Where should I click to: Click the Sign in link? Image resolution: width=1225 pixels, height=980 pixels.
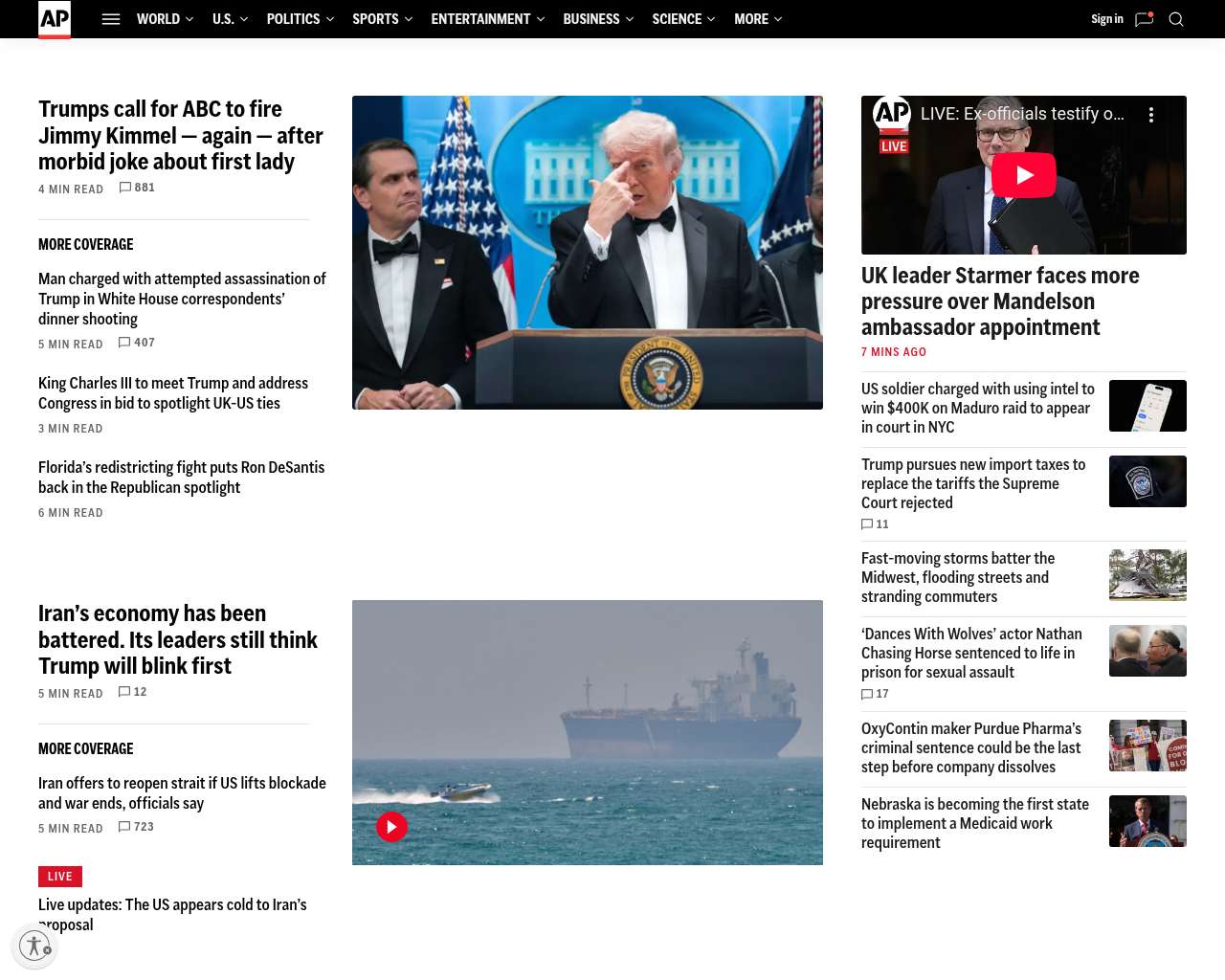click(x=1106, y=19)
